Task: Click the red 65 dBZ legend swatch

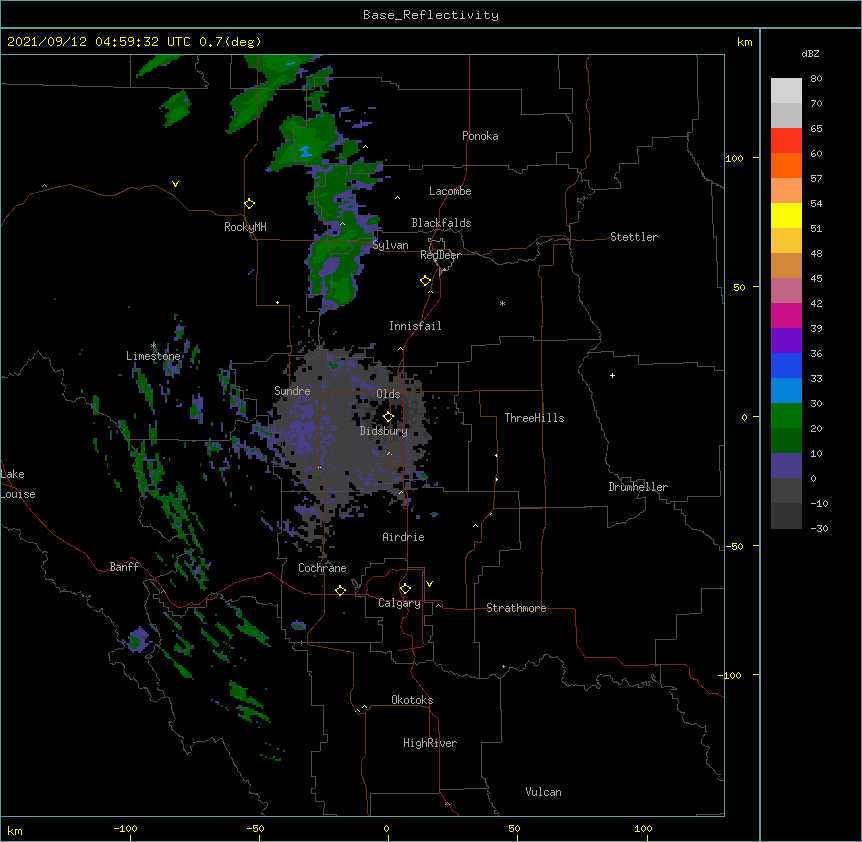Action: tap(786, 141)
